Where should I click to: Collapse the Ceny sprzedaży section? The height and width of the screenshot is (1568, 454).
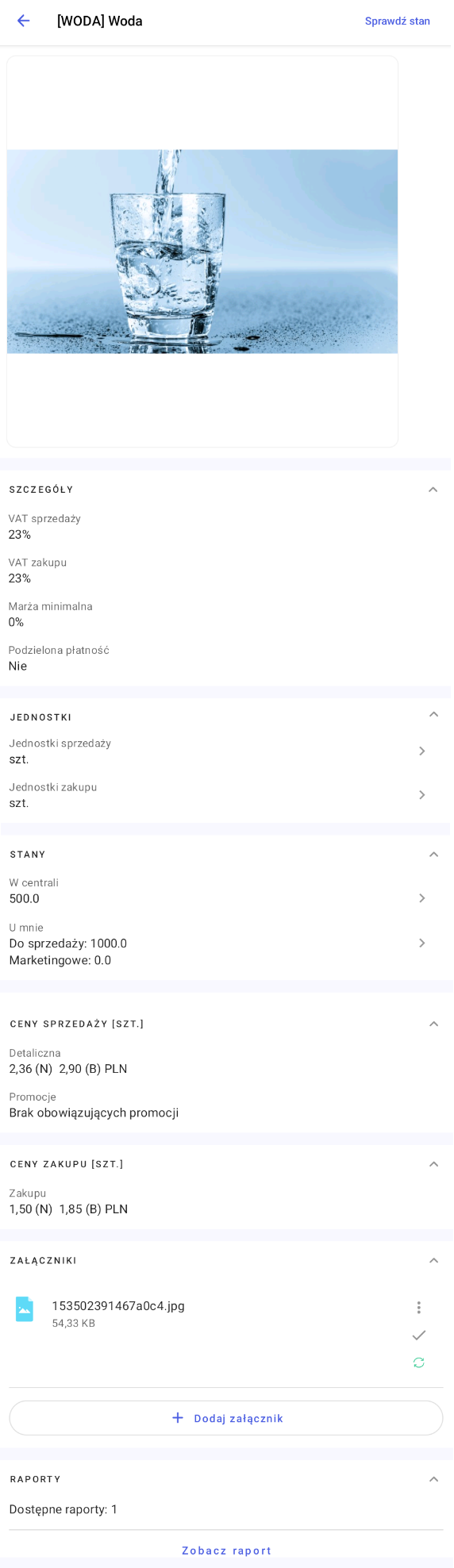434,1024
